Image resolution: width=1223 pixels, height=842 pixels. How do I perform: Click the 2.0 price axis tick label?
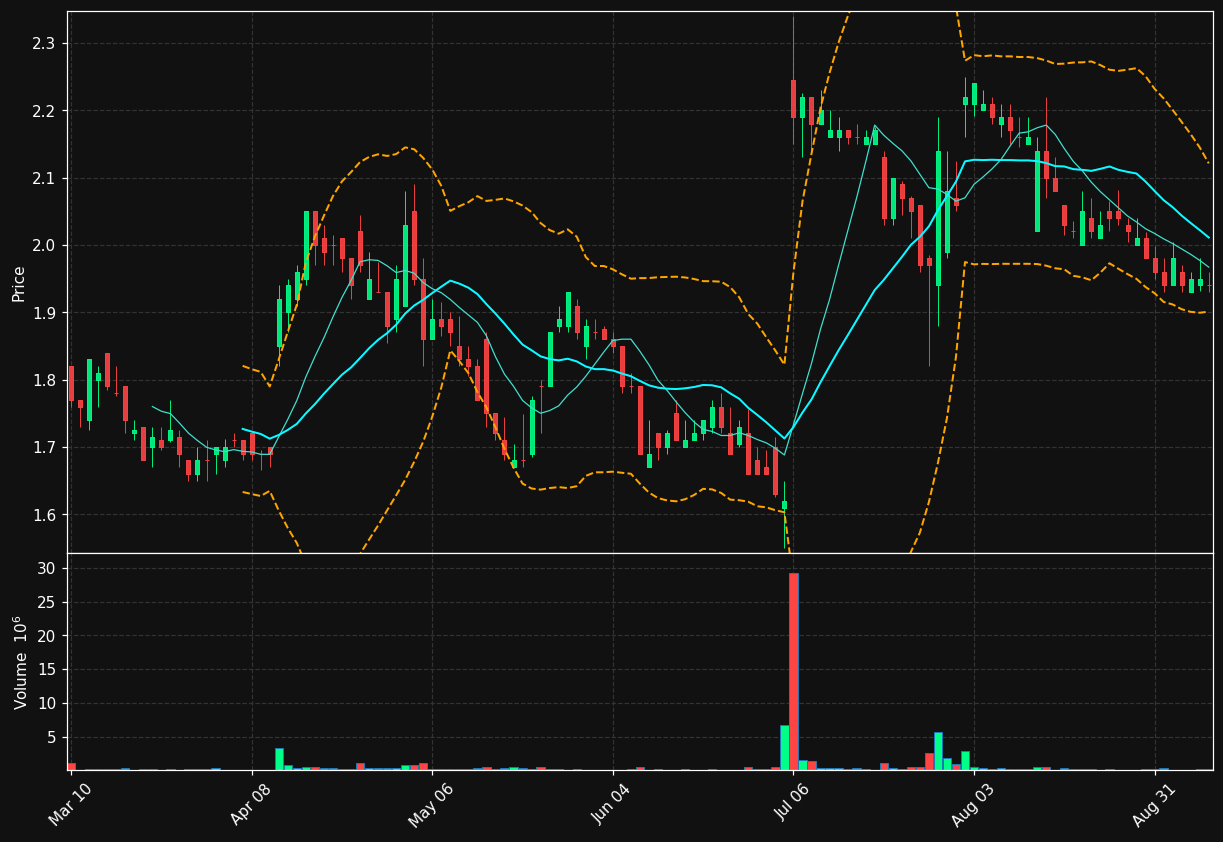pos(44,246)
